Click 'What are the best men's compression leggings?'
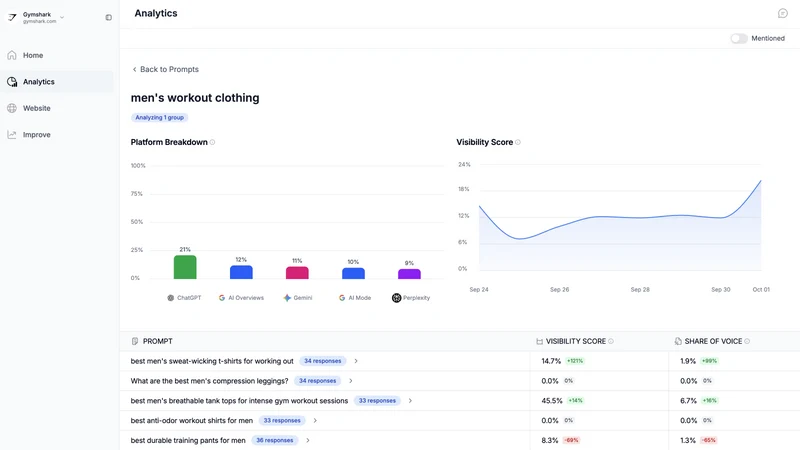 point(209,381)
